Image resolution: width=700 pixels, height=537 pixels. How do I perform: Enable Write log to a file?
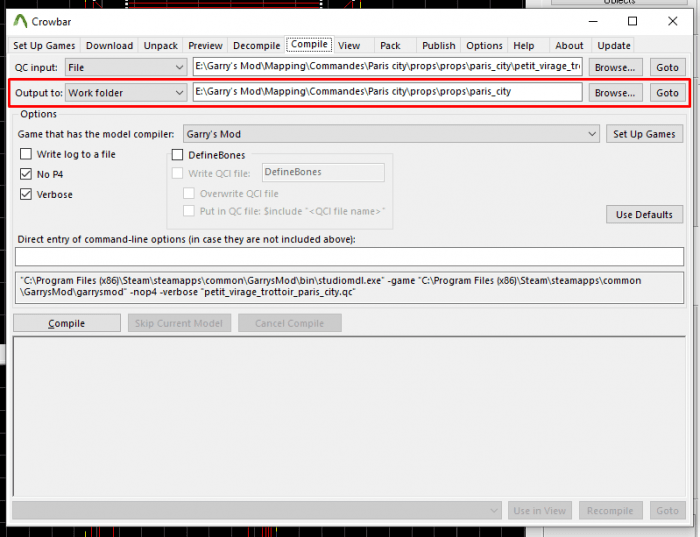click(x=26, y=154)
